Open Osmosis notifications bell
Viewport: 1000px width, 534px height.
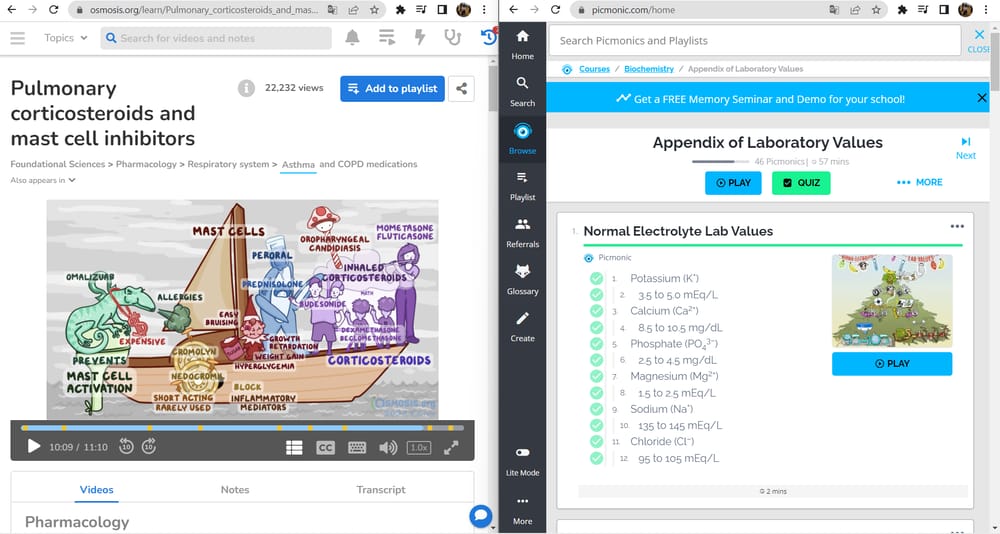point(352,38)
